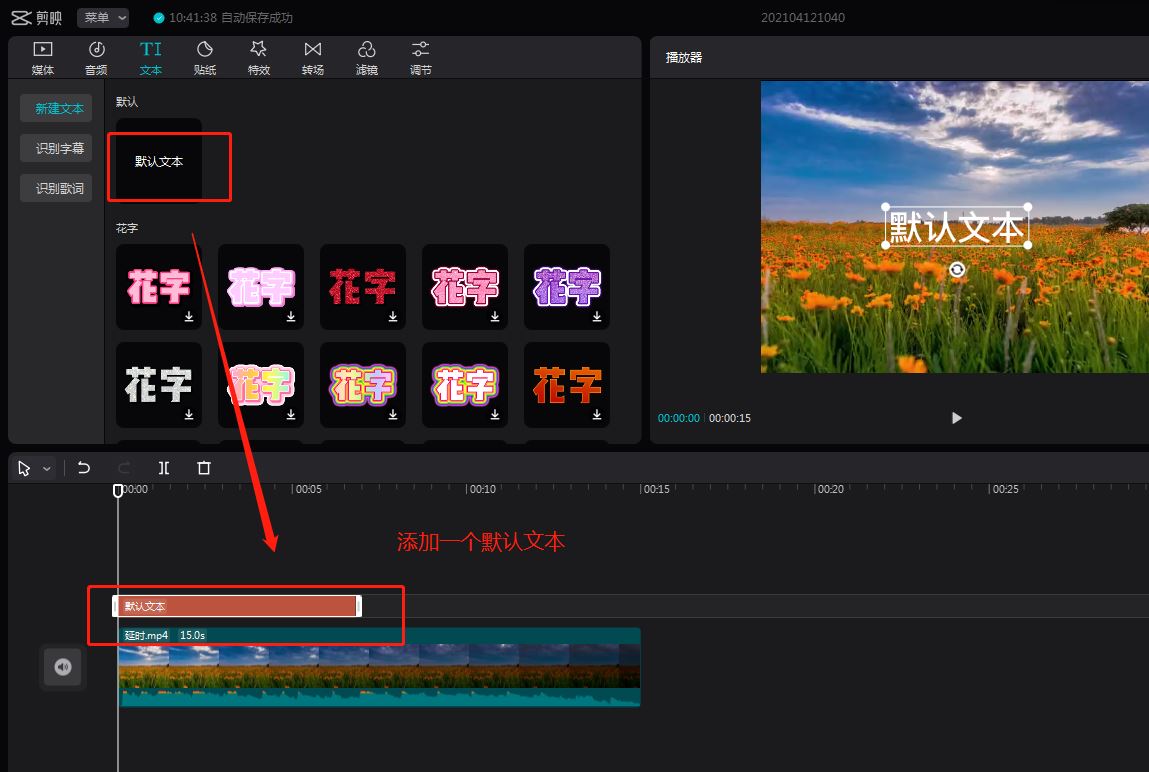Screen dimensions: 1149x772
Task: Click the 00:20 mark on timeline ruler
Action: coord(830,489)
